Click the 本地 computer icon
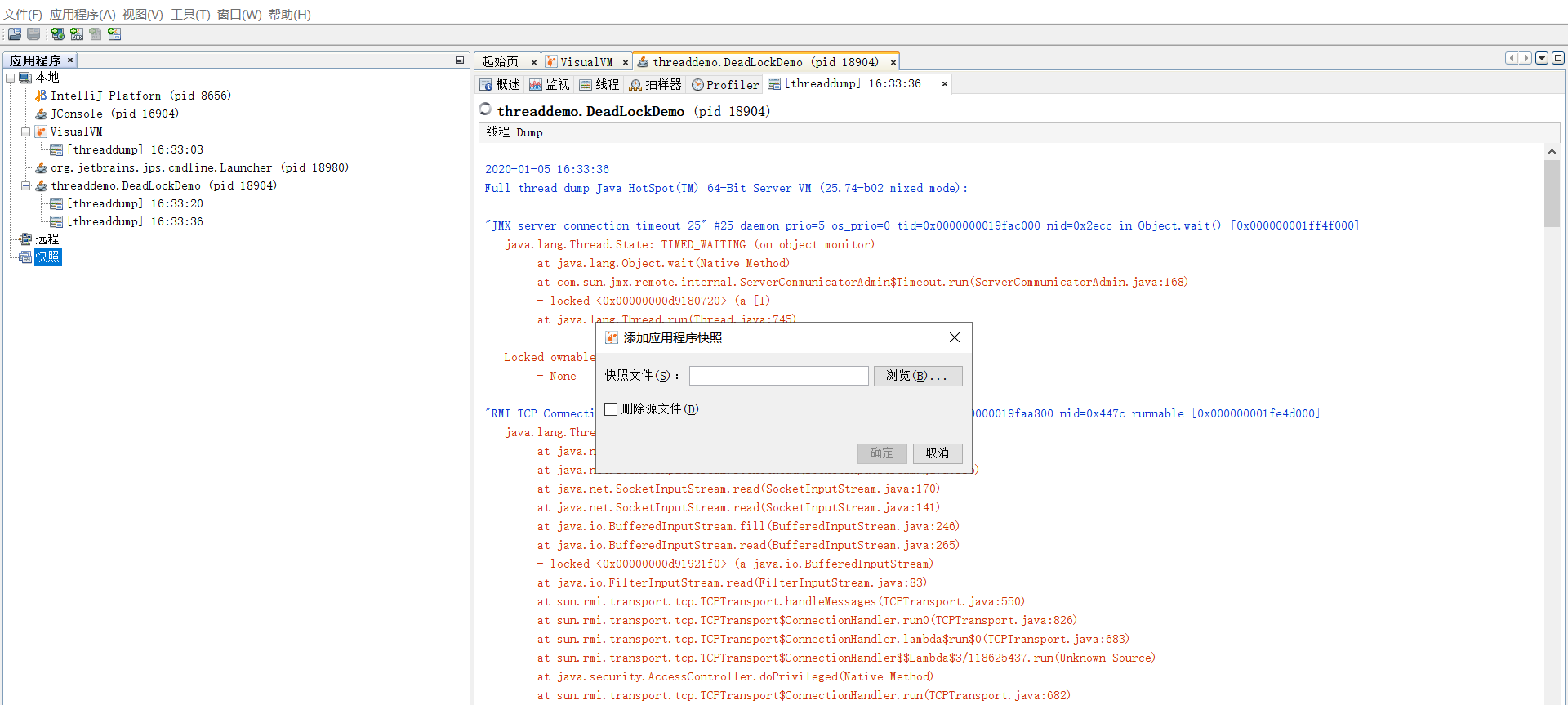The height and width of the screenshot is (705, 1568). point(25,78)
